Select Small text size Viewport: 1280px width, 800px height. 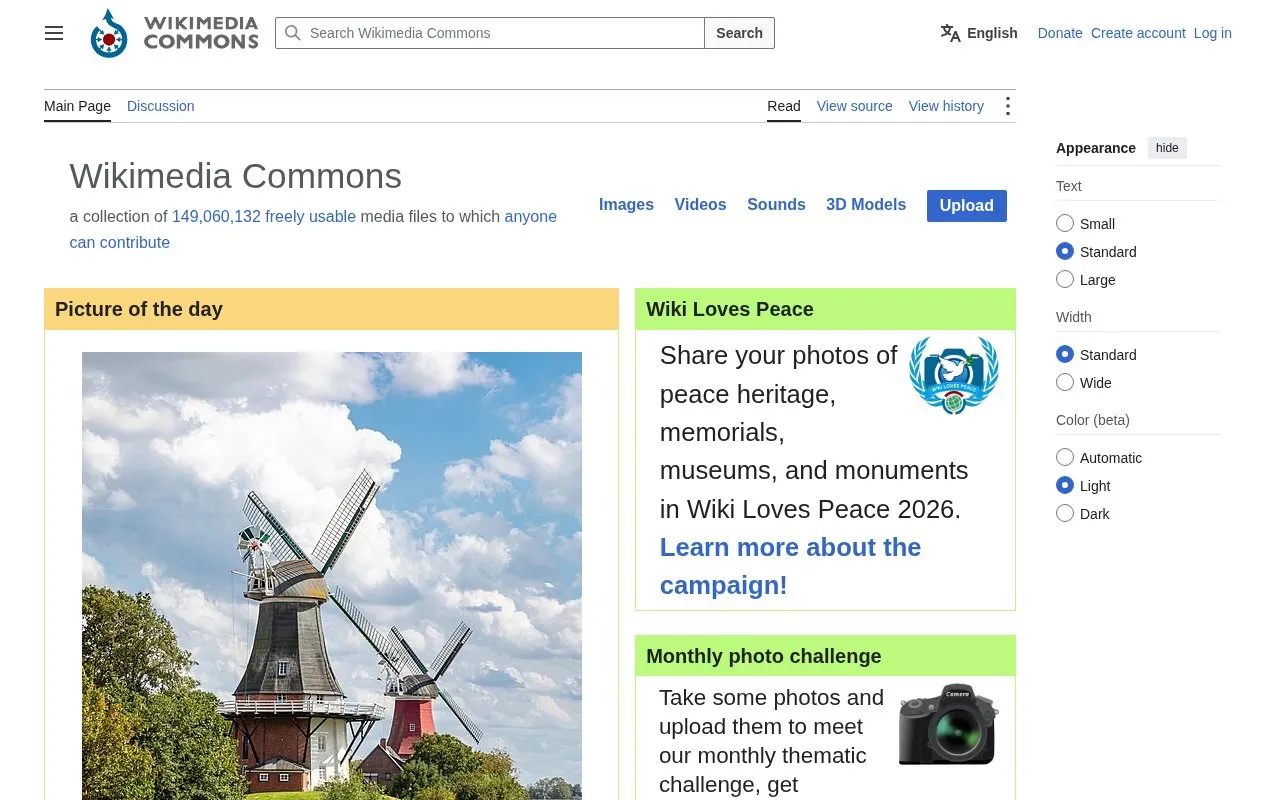pyautogui.click(x=1065, y=224)
